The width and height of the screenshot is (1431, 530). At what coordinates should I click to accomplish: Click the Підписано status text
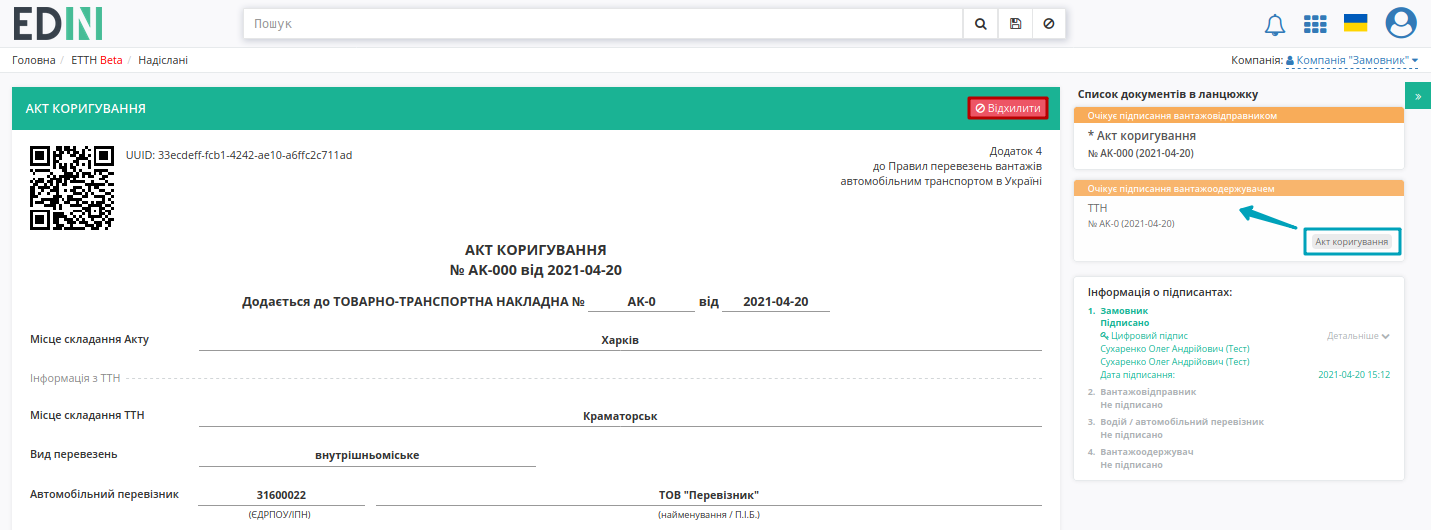tap(1125, 324)
